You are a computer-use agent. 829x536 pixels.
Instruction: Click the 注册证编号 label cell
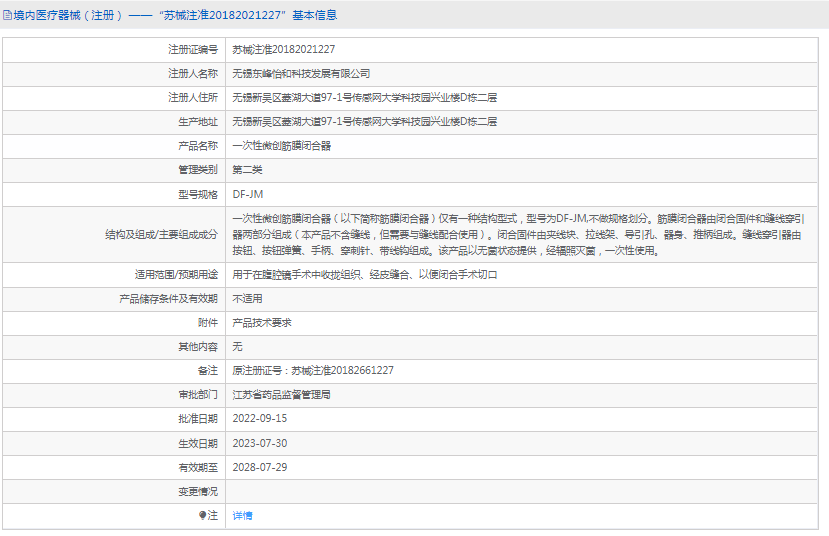point(192,49)
